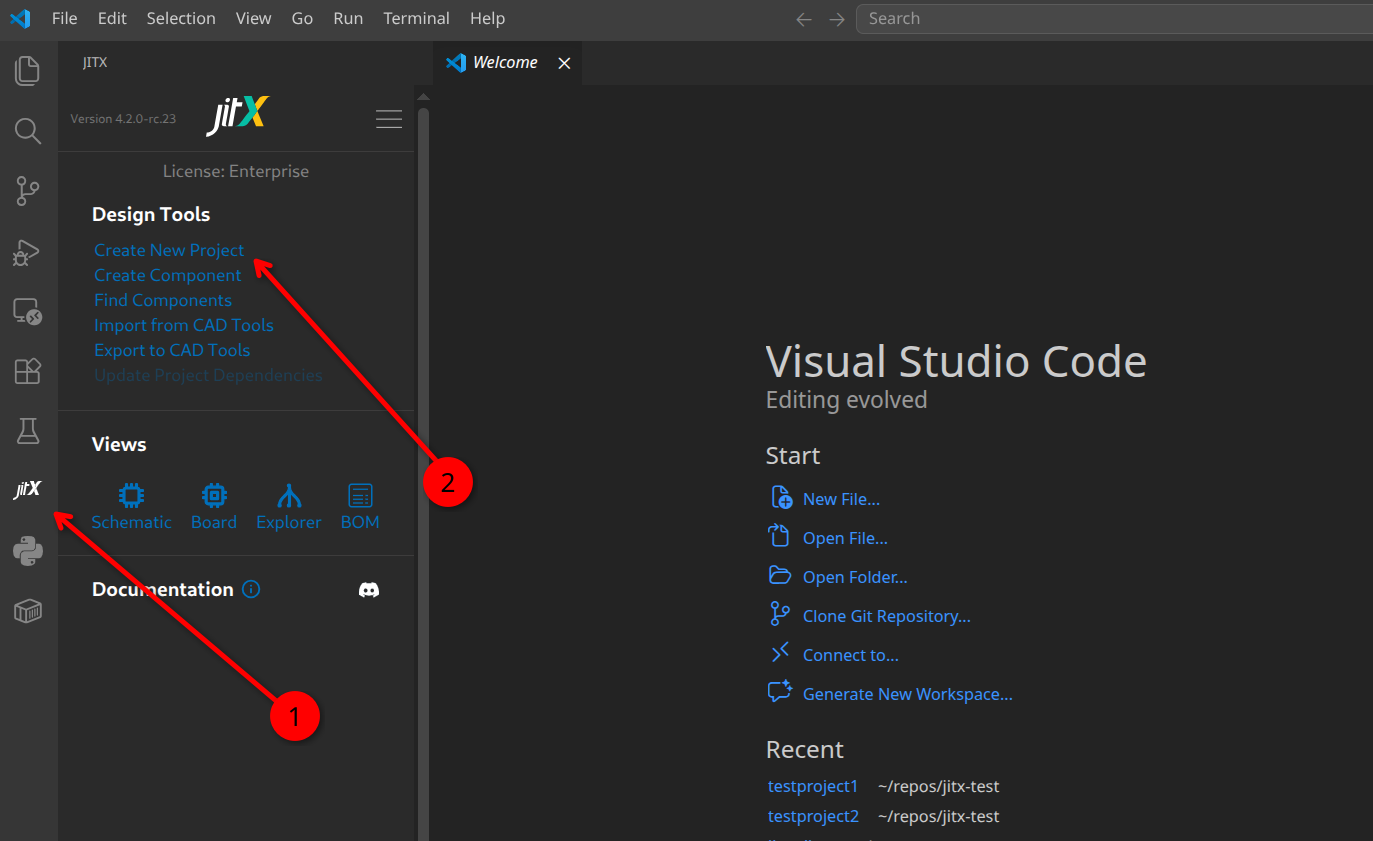Open the Python icon in activity bar
The width and height of the screenshot is (1373, 841).
[28, 551]
